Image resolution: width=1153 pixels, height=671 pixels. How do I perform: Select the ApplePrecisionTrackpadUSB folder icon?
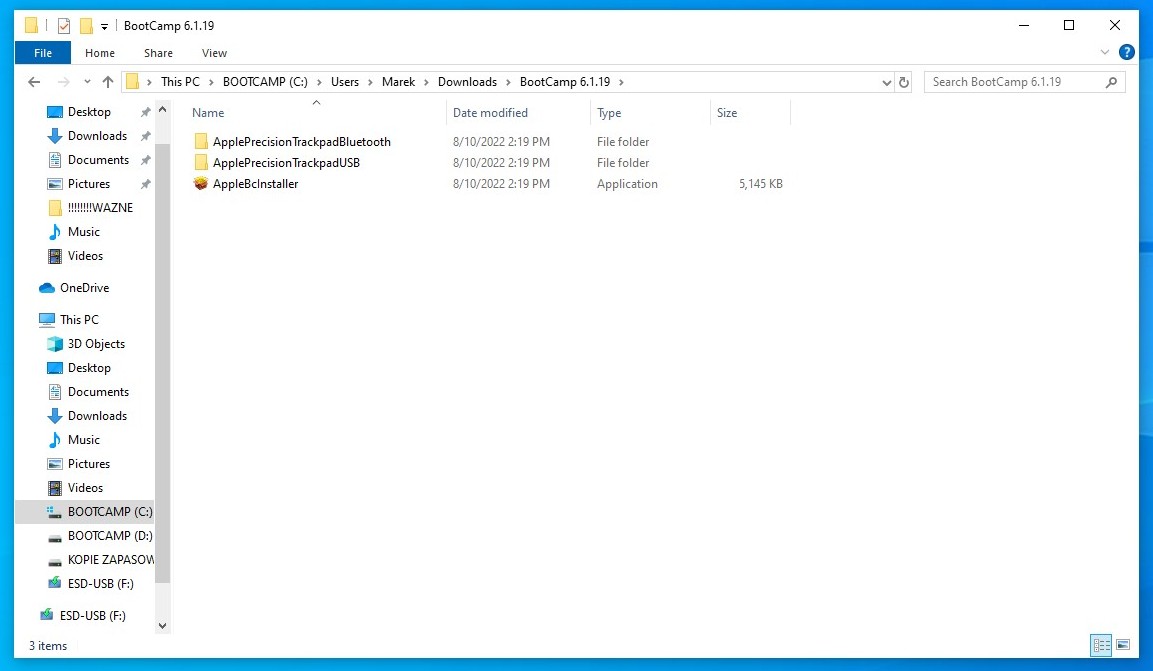click(x=201, y=162)
